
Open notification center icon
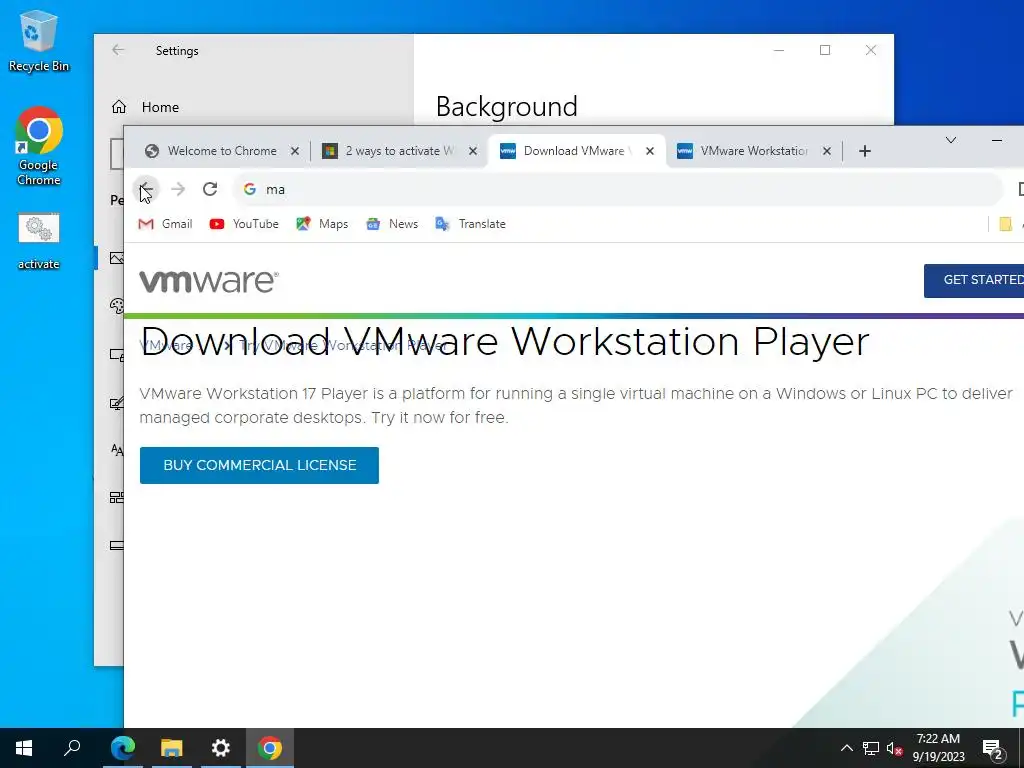pyautogui.click(x=993, y=748)
